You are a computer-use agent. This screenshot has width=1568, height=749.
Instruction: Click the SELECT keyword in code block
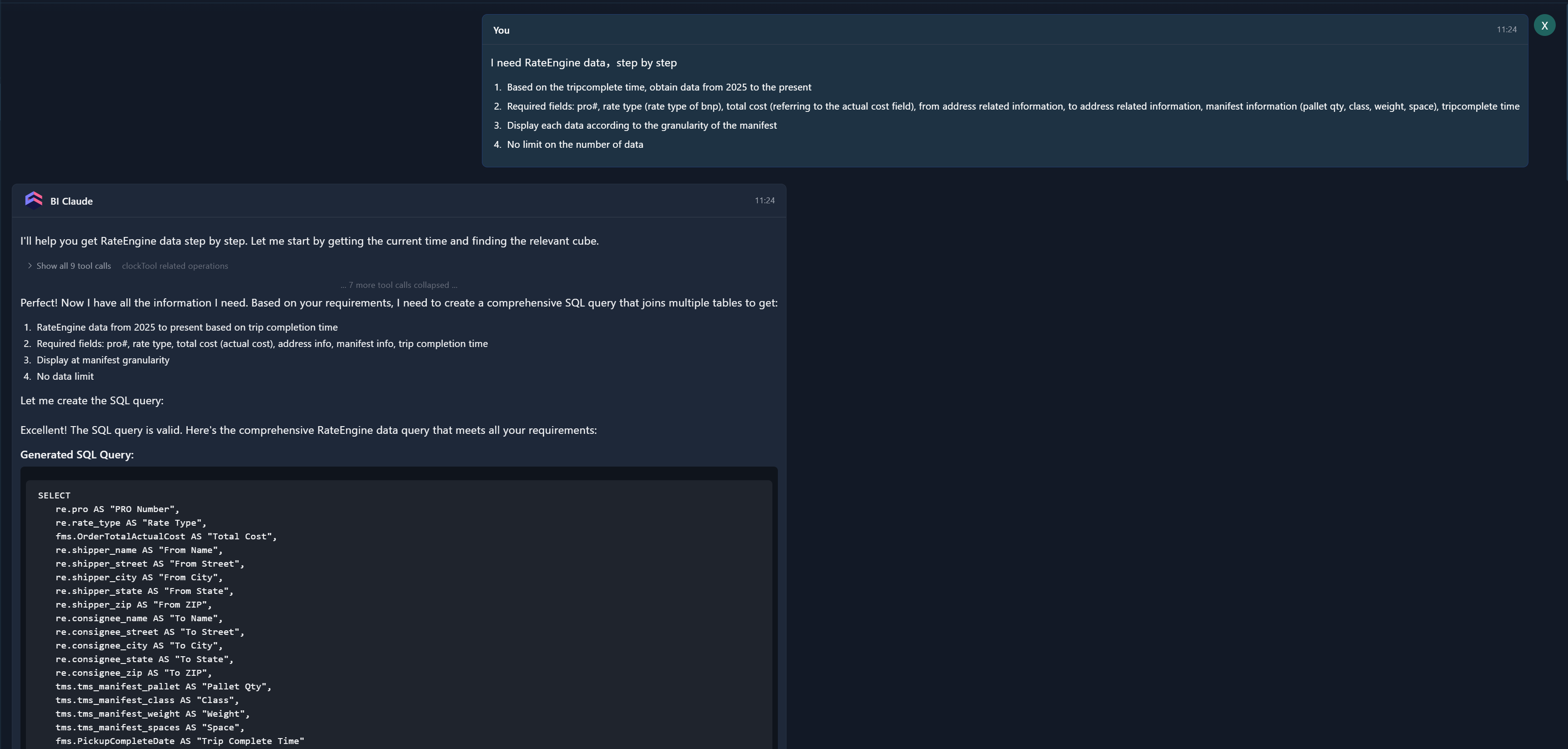tap(54, 496)
